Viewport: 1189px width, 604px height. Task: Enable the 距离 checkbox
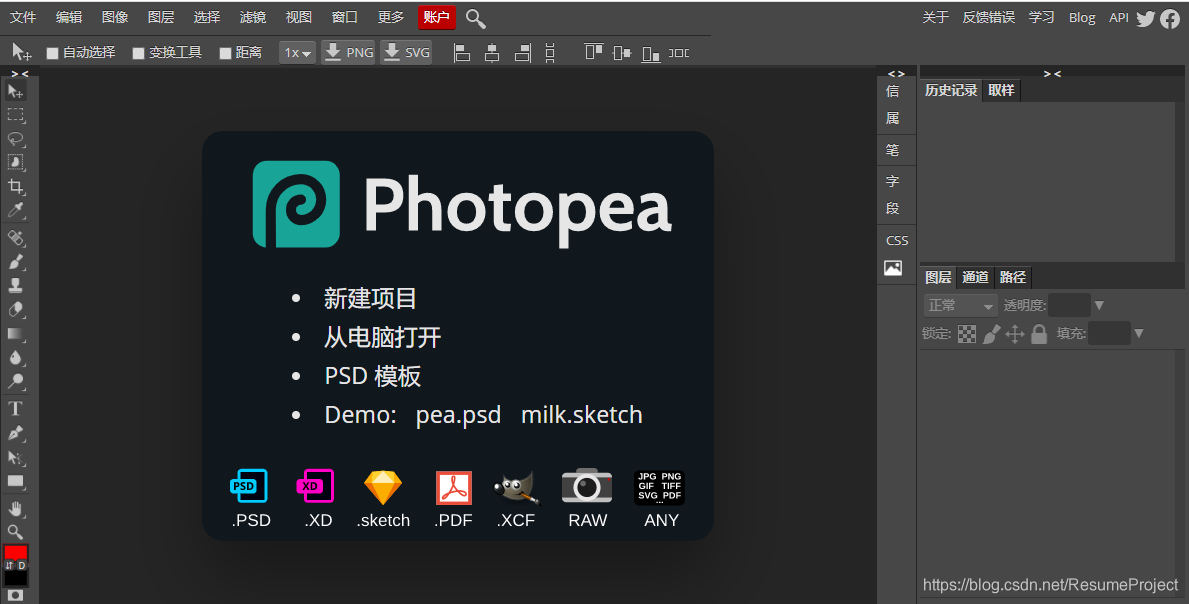(x=225, y=53)
